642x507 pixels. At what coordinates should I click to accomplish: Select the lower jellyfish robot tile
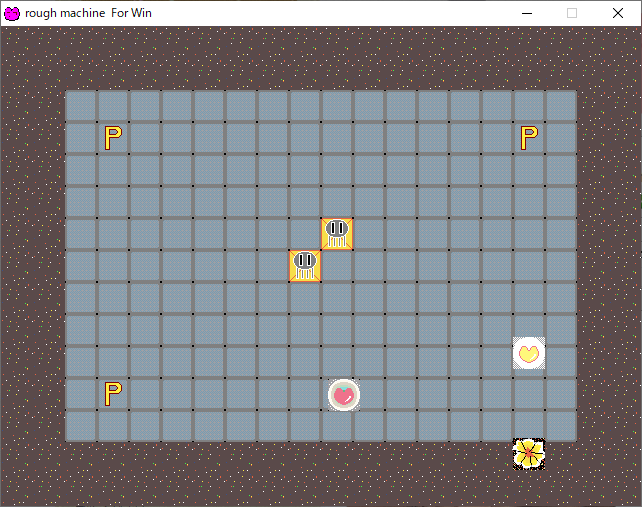[305, 266]
